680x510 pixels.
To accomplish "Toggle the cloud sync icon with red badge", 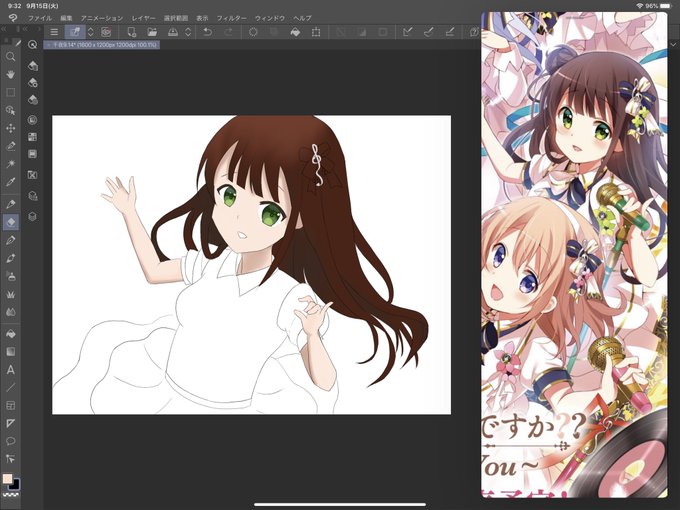I will point(106,32).
